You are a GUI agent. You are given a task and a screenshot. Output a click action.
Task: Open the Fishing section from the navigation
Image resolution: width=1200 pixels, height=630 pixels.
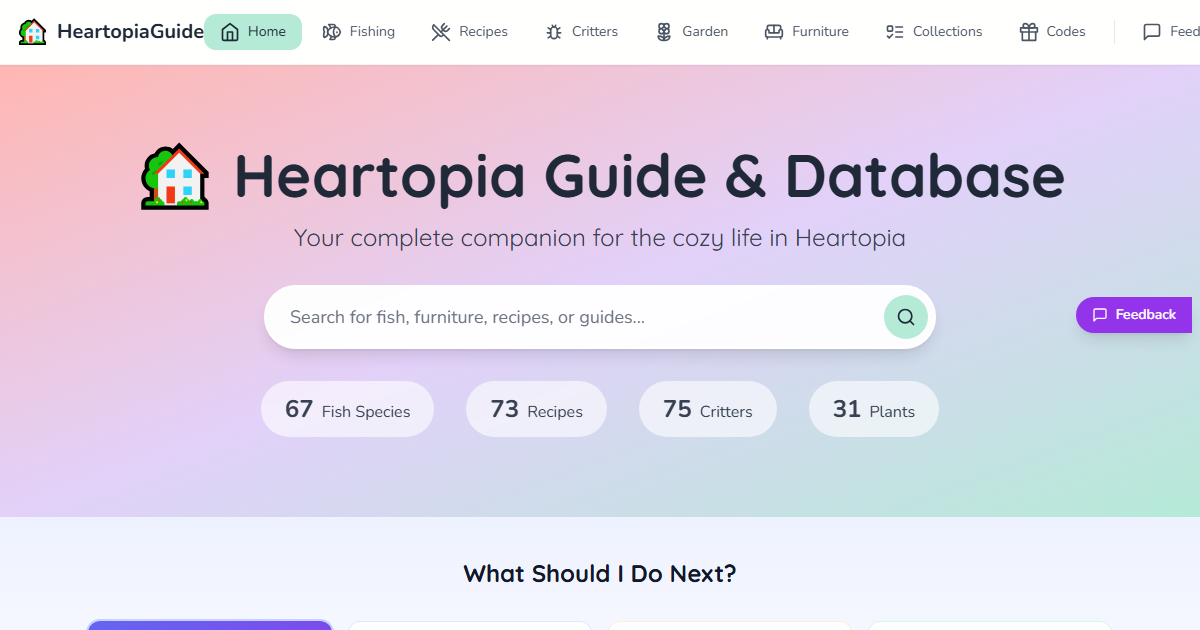[359, 31]
